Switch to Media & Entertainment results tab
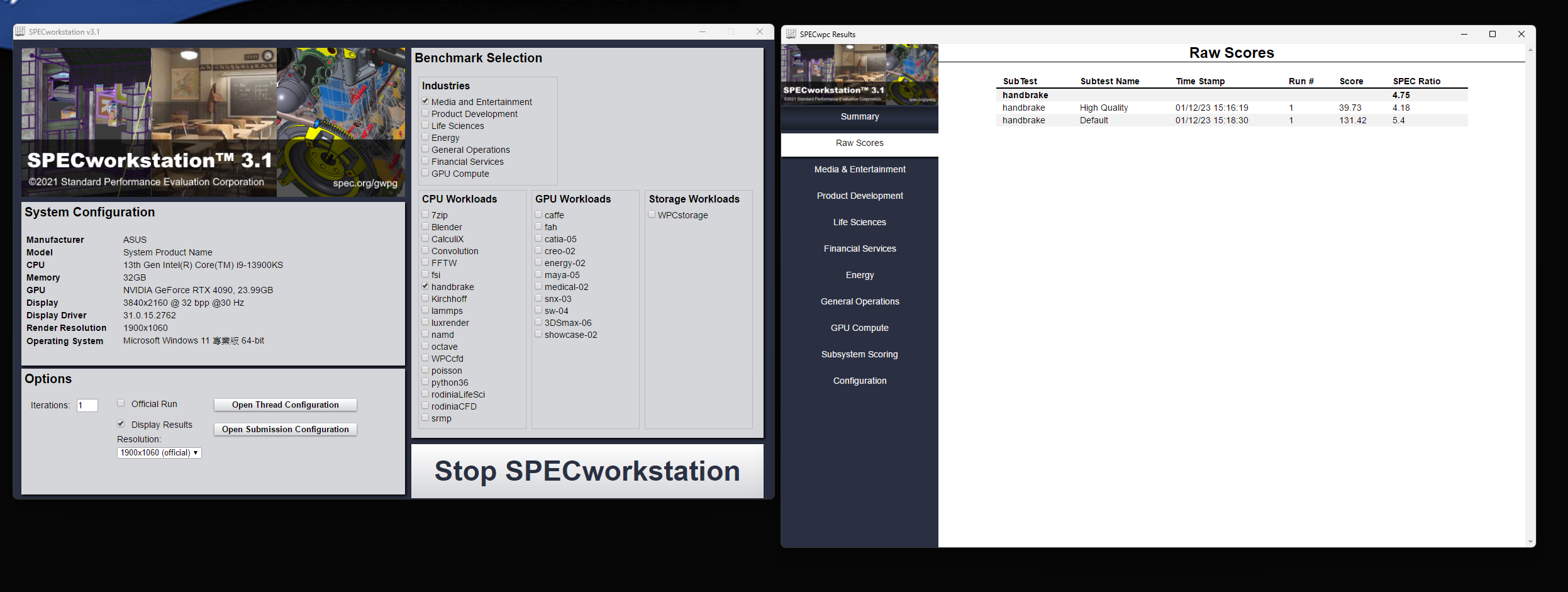 click(x=860, y=170)
